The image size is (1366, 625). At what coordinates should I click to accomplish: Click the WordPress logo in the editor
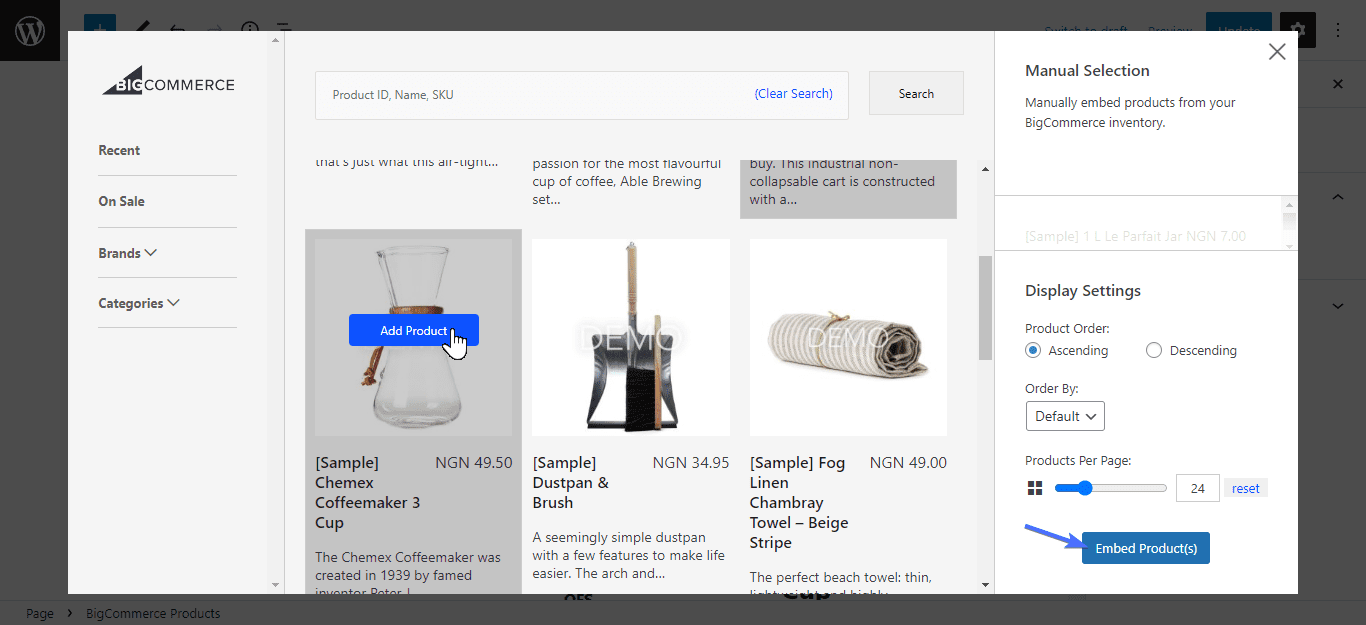30,30
